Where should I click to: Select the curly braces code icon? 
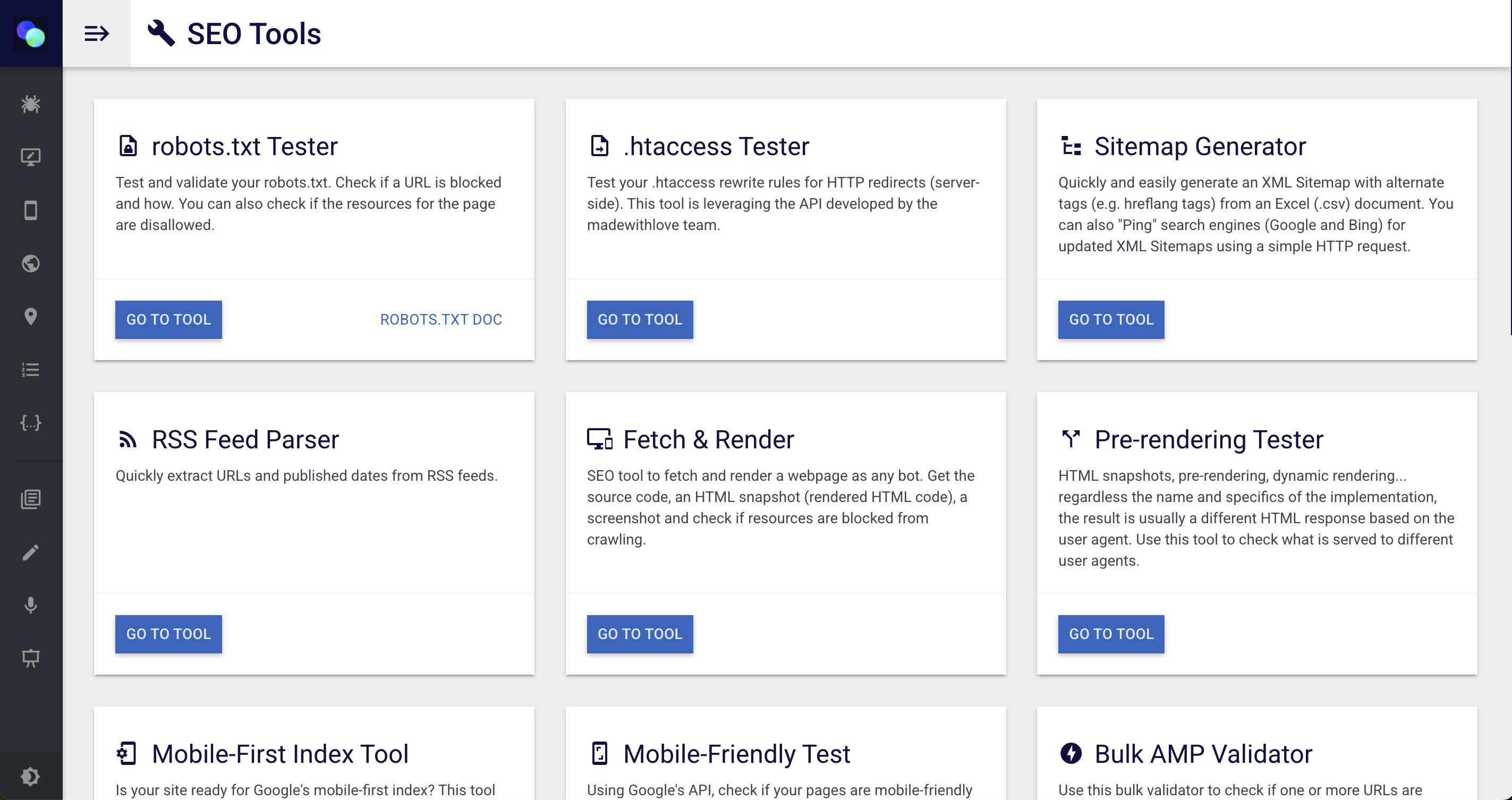coord(30,423)
